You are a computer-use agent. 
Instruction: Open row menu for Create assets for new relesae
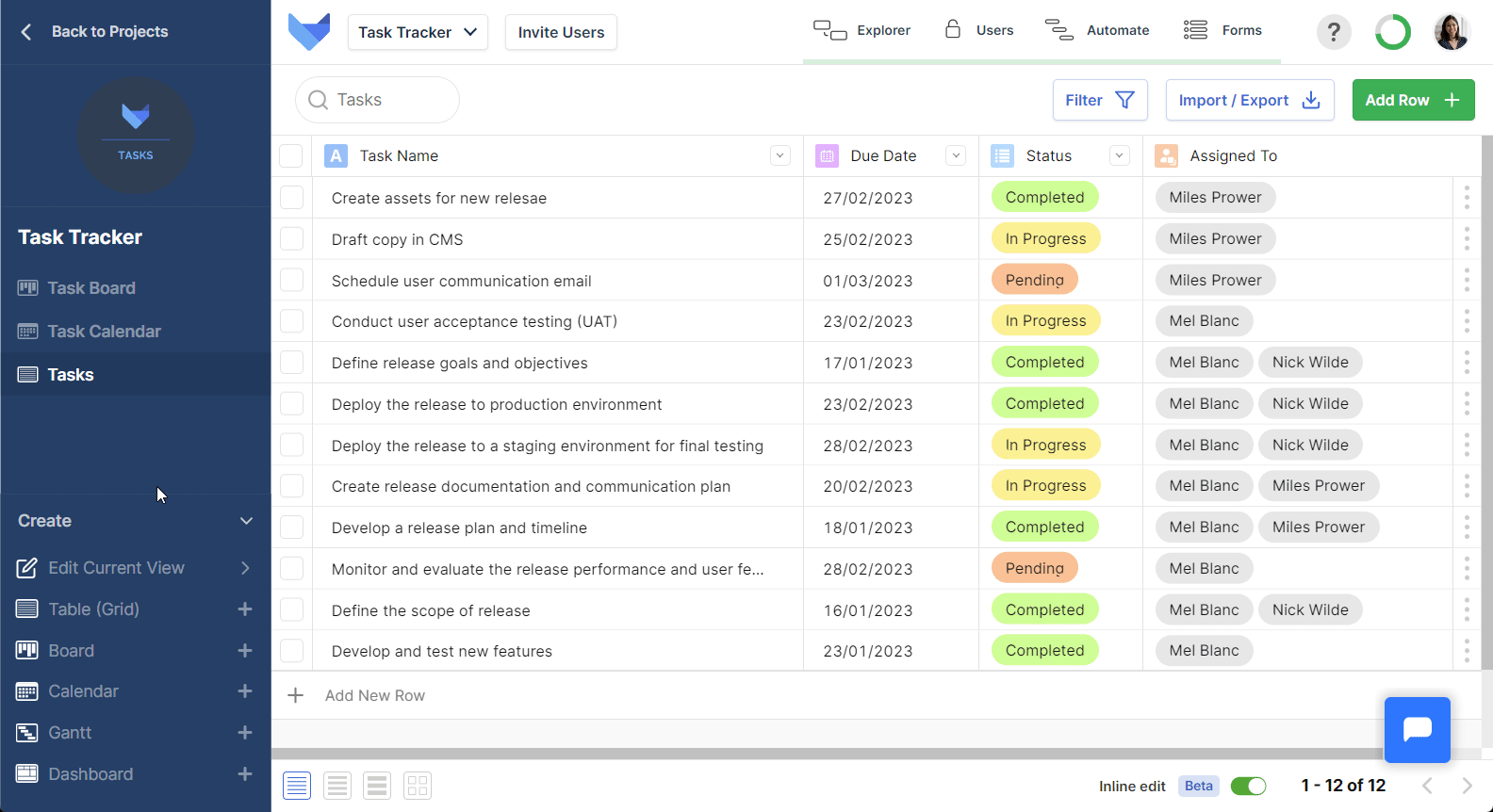click(1467, 198)
